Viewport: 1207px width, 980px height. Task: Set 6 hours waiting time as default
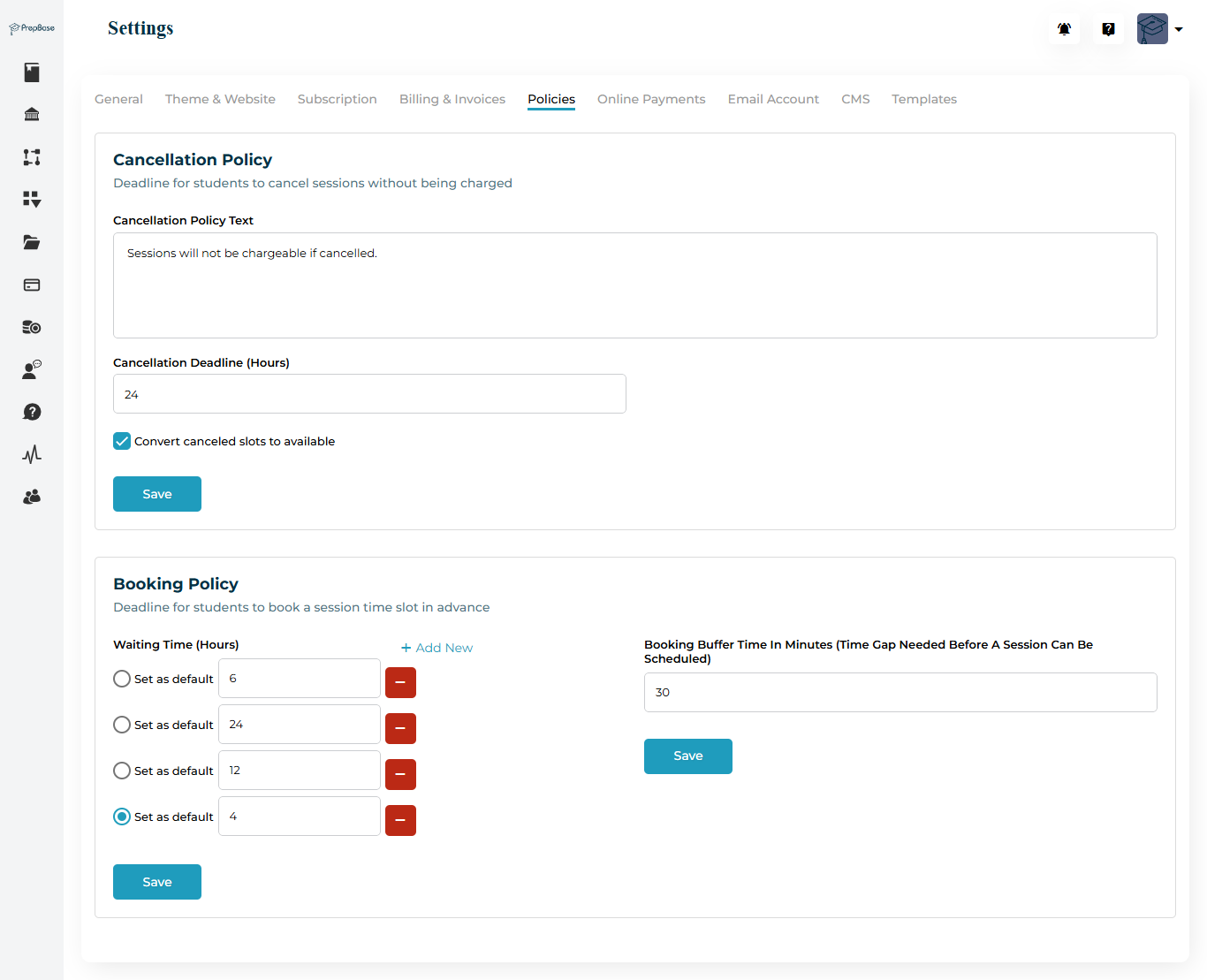tap(122, 679)
